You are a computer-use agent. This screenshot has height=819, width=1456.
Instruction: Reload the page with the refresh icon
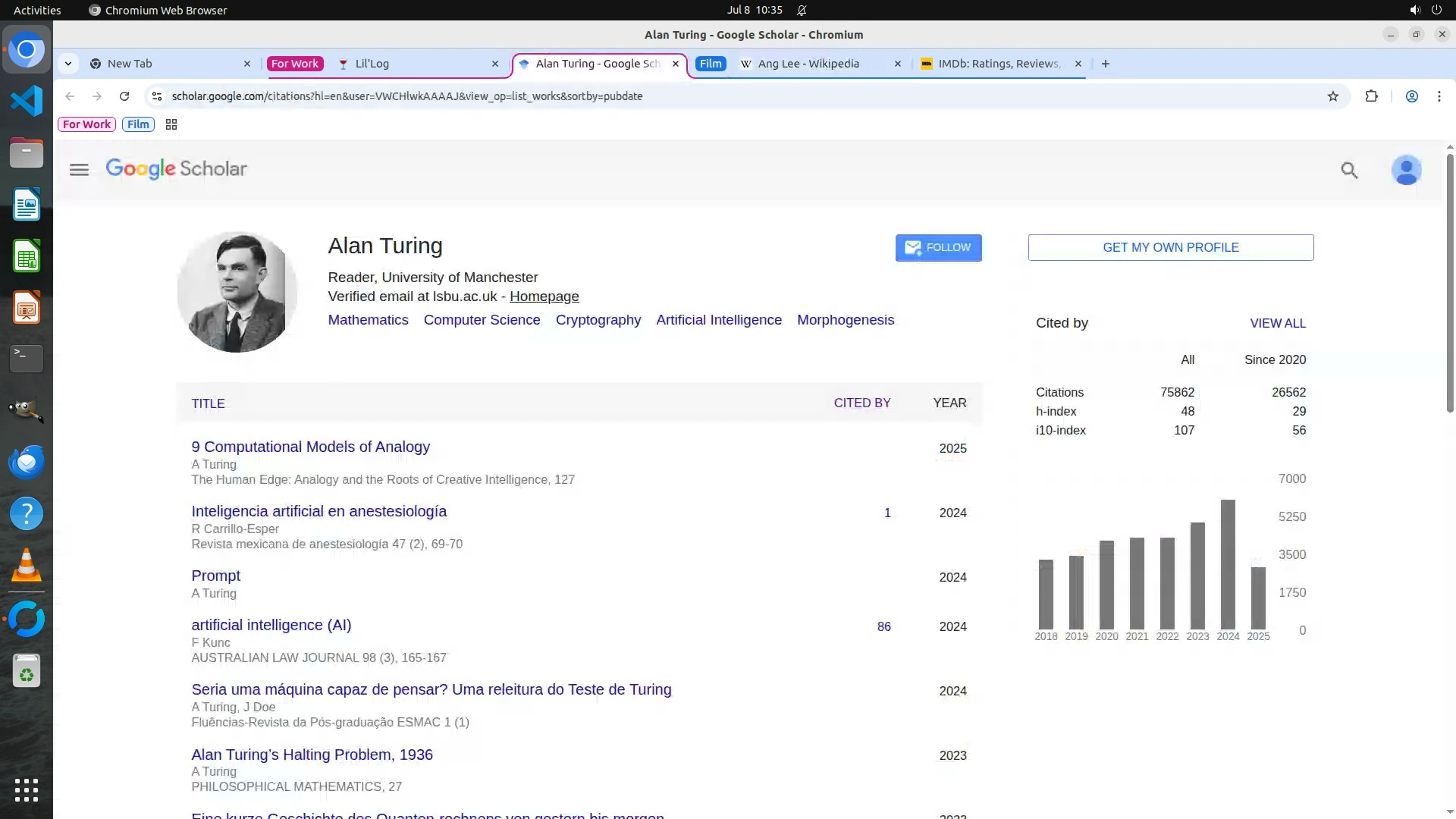124,96
